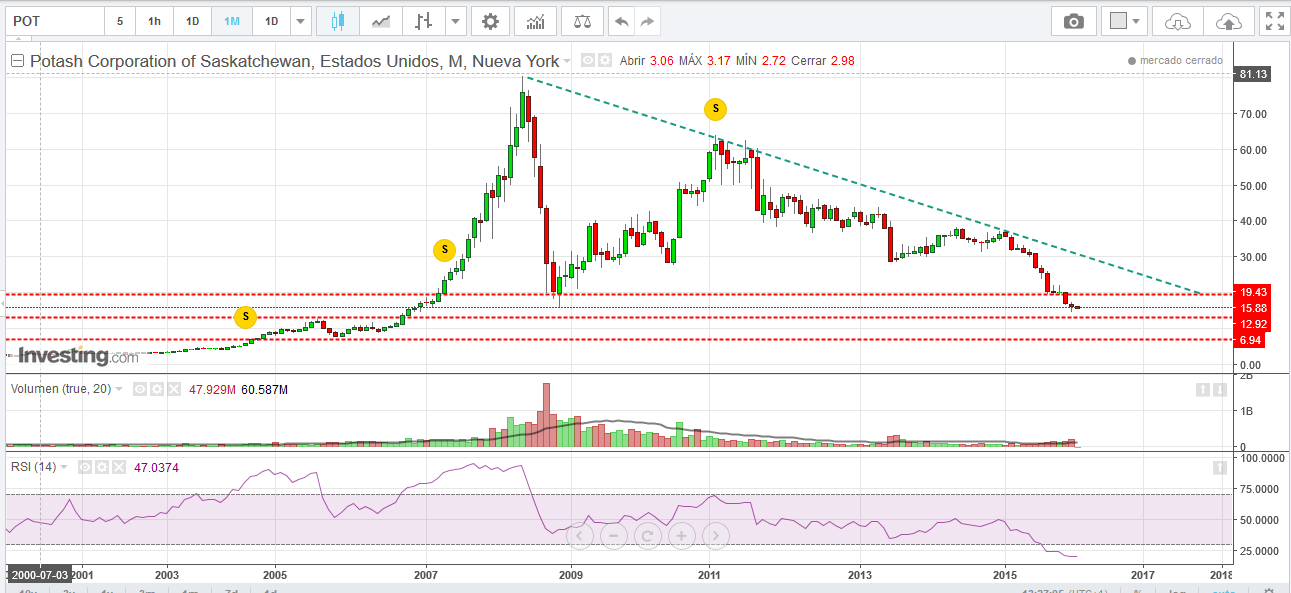Click the 2009 label on time axis
This screenshot has height=593, width=1291.
click(x=570, y=575)
